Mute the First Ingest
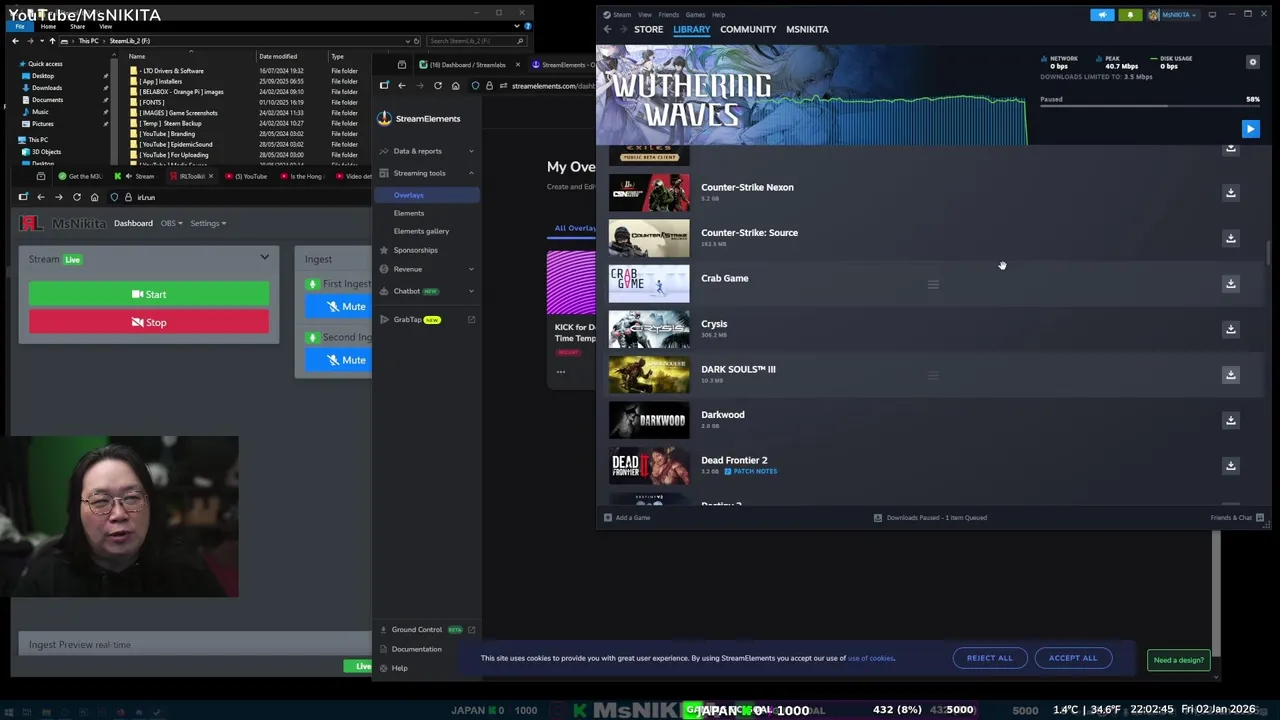Screen dimensions: 1280x720 (340, 306)
